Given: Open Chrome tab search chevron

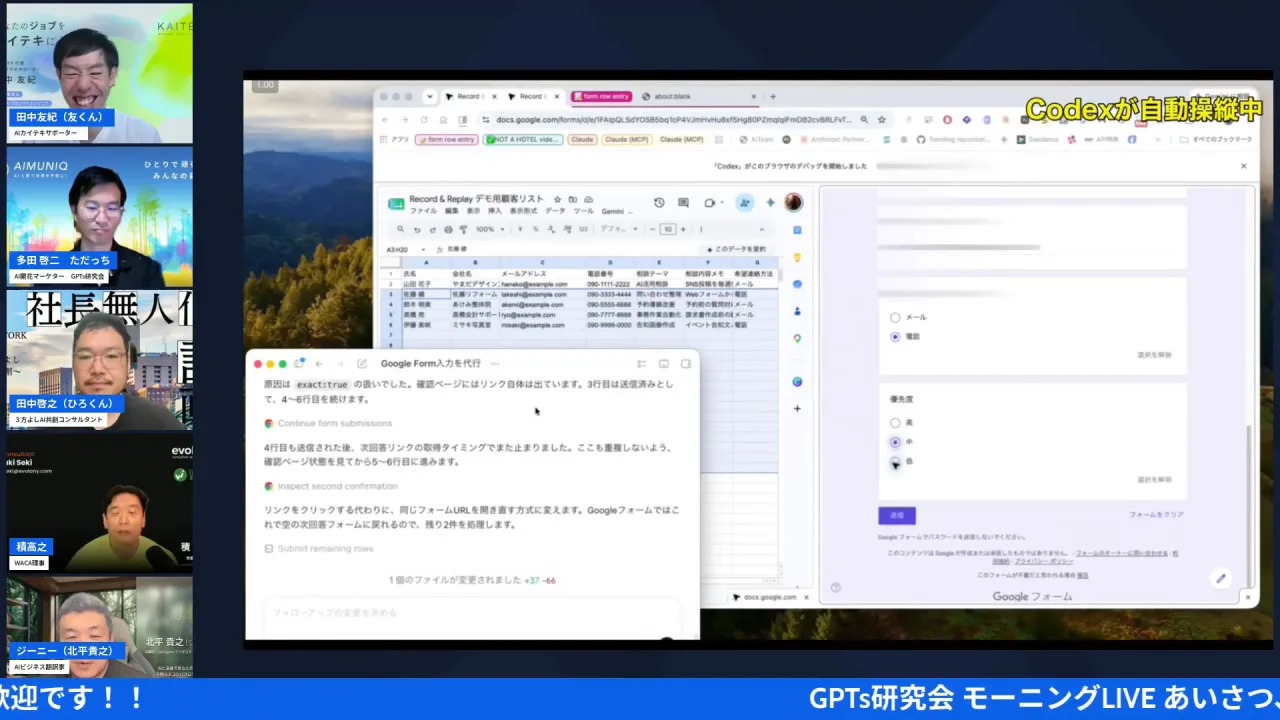Looking at the screenshot, I should point(430,96).
